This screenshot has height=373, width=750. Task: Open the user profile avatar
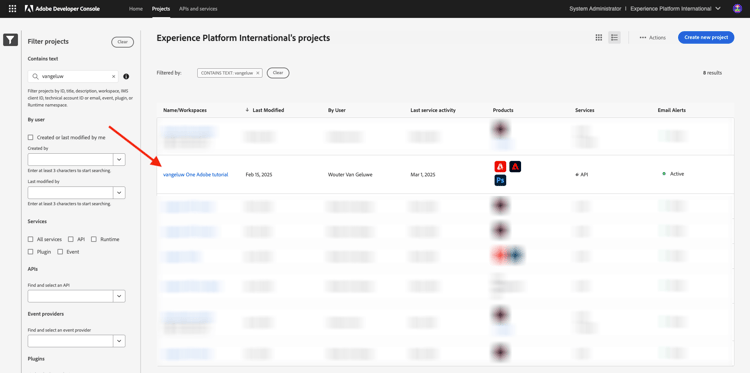coord(737,9)
